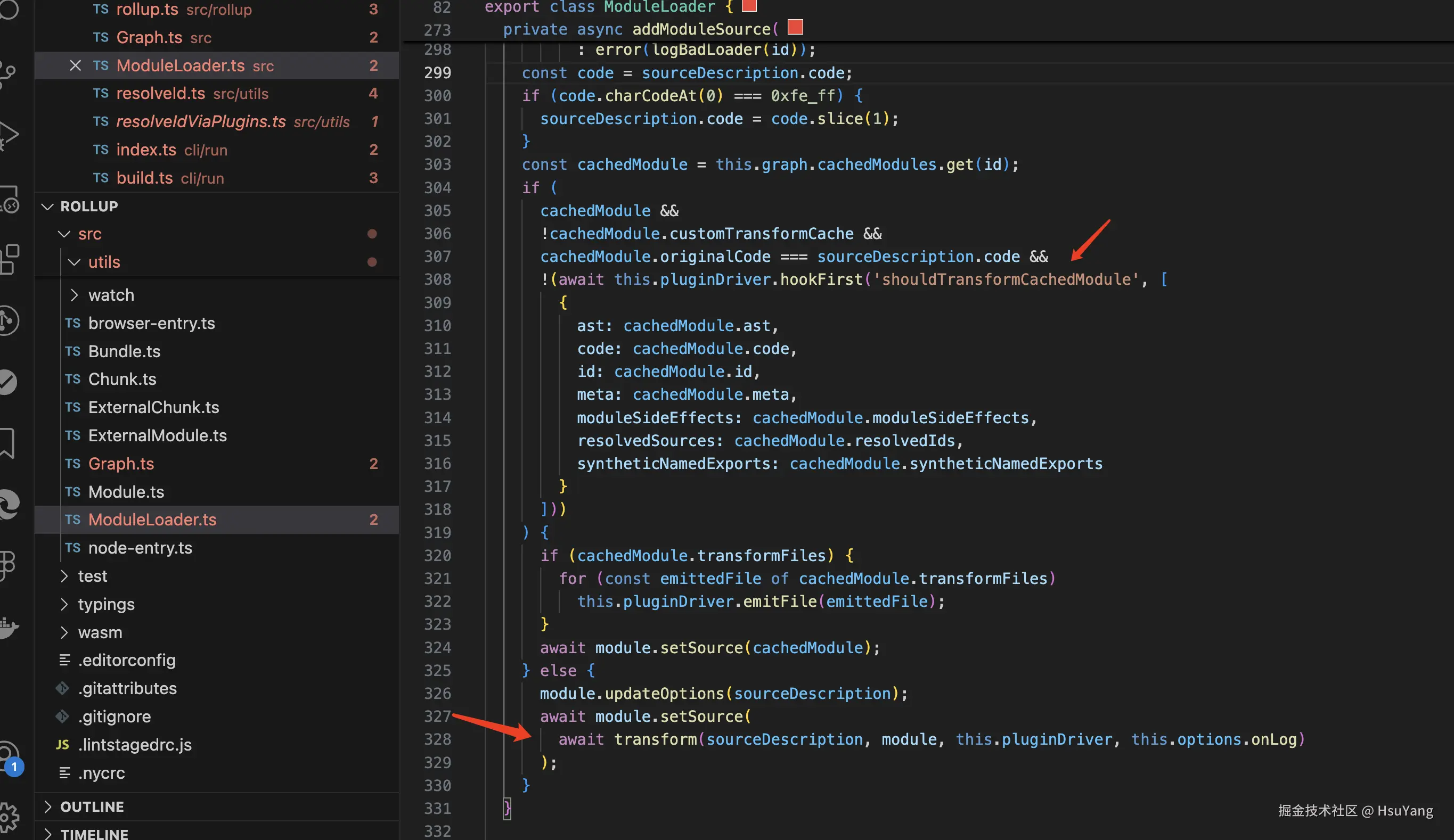The image size is (1454, 840).
Task: Click the Accounts icon with badge
Action: click(8, 755)
